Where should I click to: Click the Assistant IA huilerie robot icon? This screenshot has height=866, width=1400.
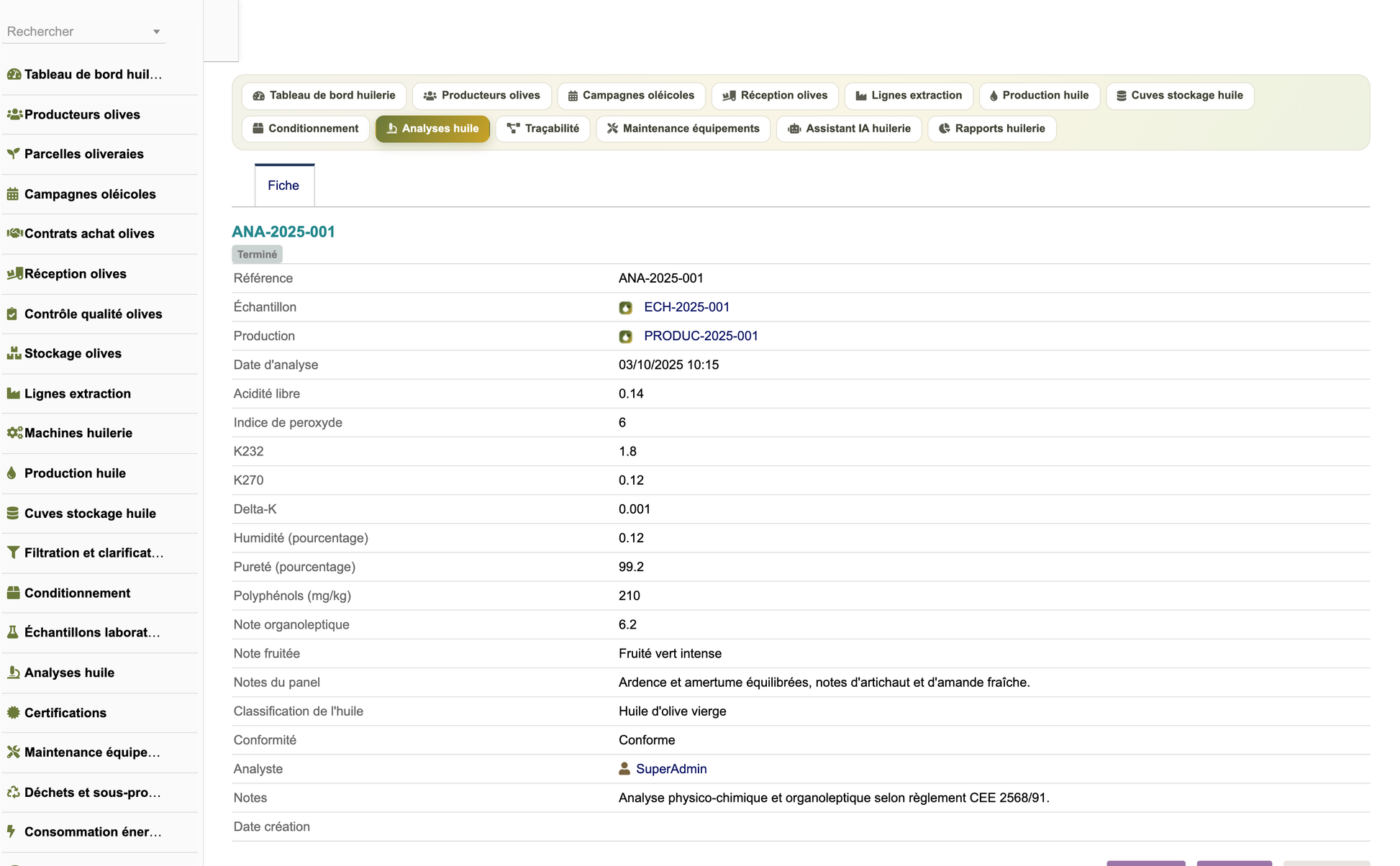click(x=794, y=129)
